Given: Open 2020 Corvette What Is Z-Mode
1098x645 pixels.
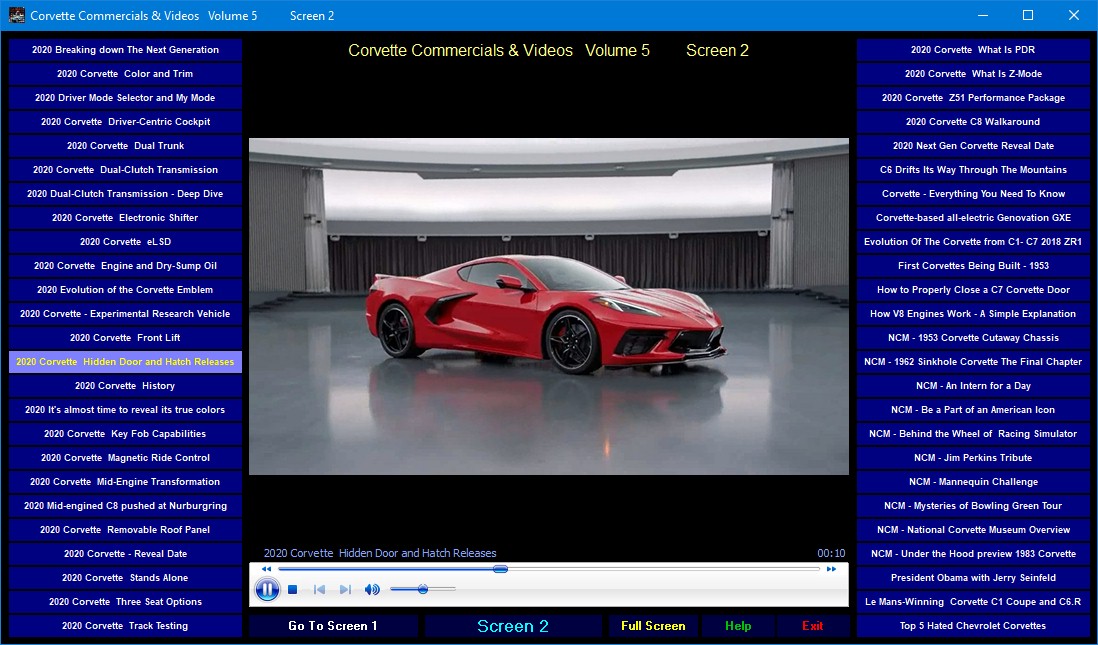Looking at the screenshot, I should (x=973, y=74).
